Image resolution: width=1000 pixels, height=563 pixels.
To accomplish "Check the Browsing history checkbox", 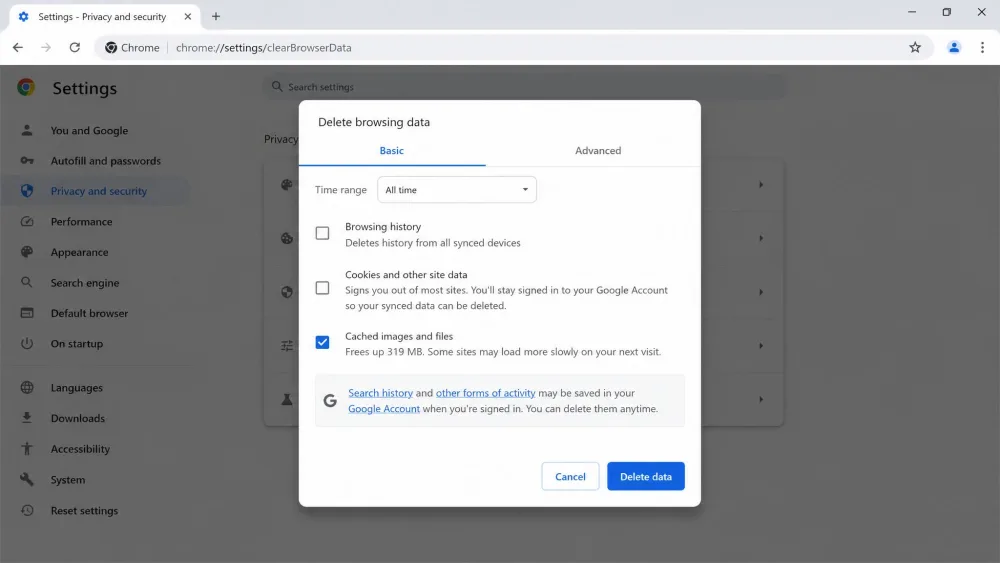I will [x=323, y=233].
